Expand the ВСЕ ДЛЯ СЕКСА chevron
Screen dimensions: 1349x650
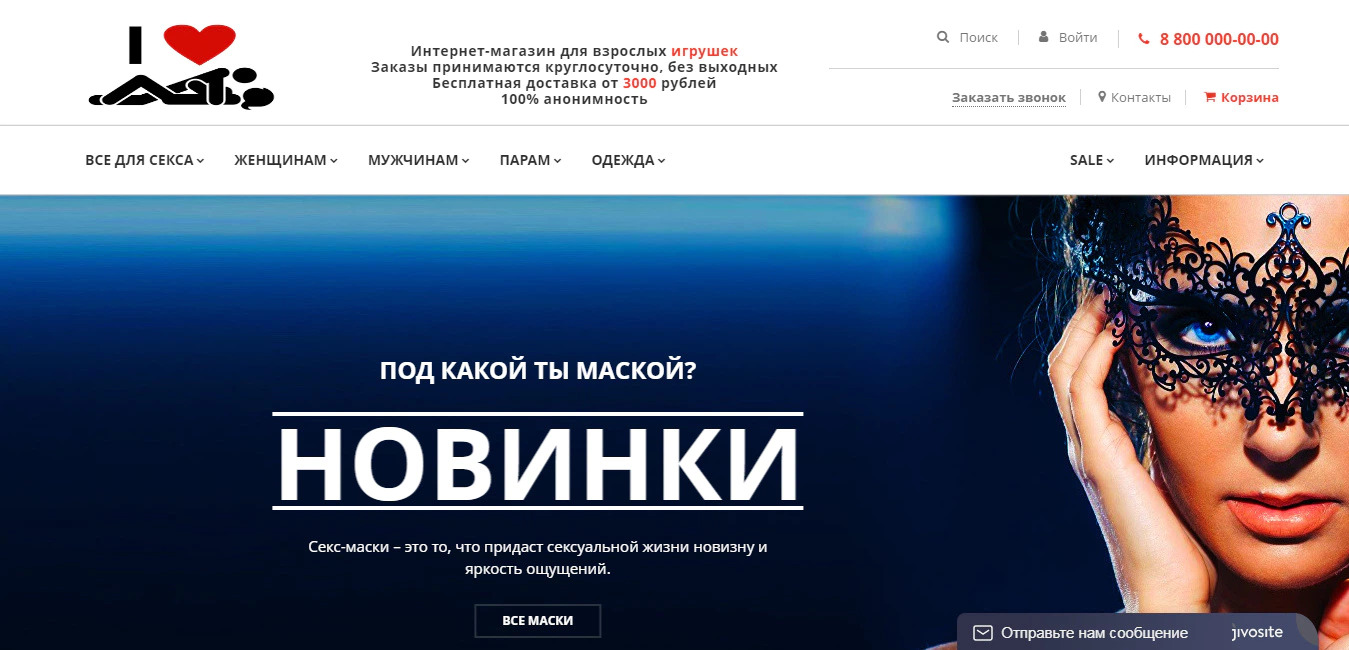(x=201, y=161)
